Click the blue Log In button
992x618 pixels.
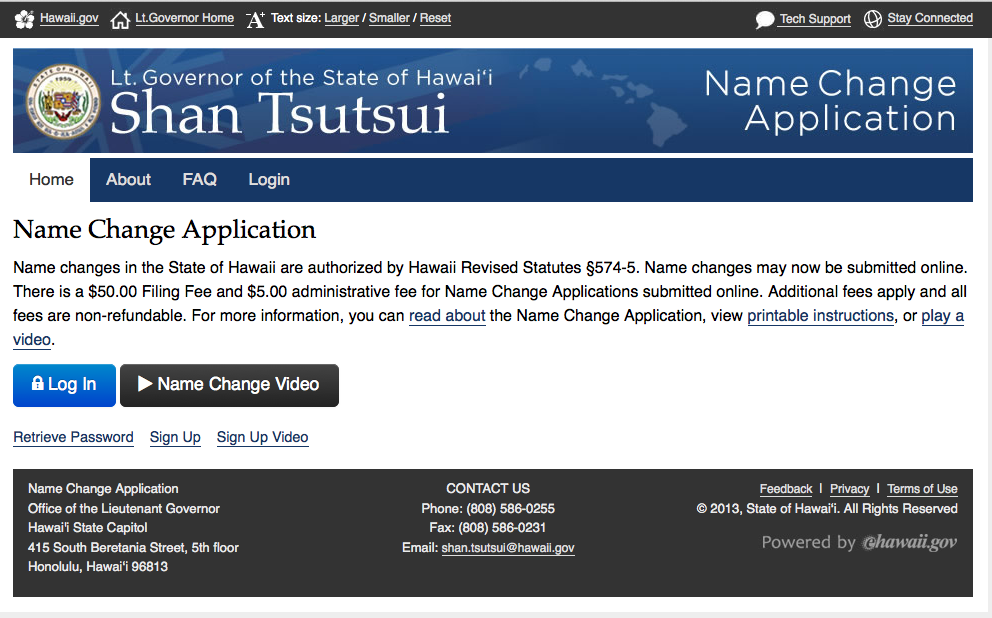[65, 385]
